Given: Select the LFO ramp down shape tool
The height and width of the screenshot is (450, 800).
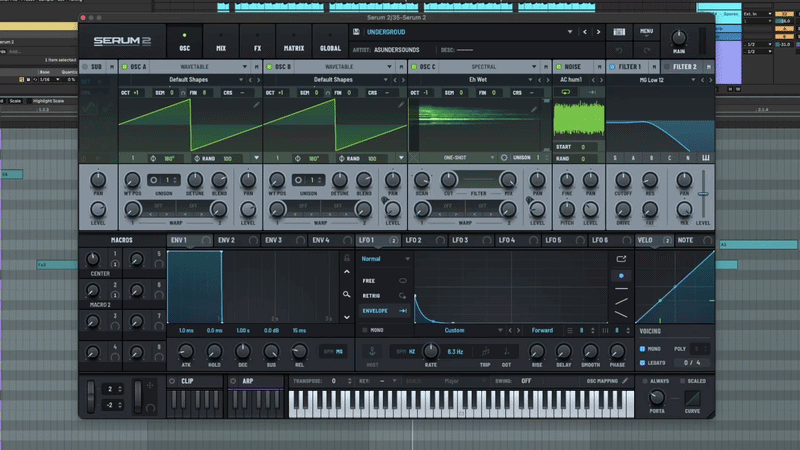Looking at the screenshot, I should [621, 314].
